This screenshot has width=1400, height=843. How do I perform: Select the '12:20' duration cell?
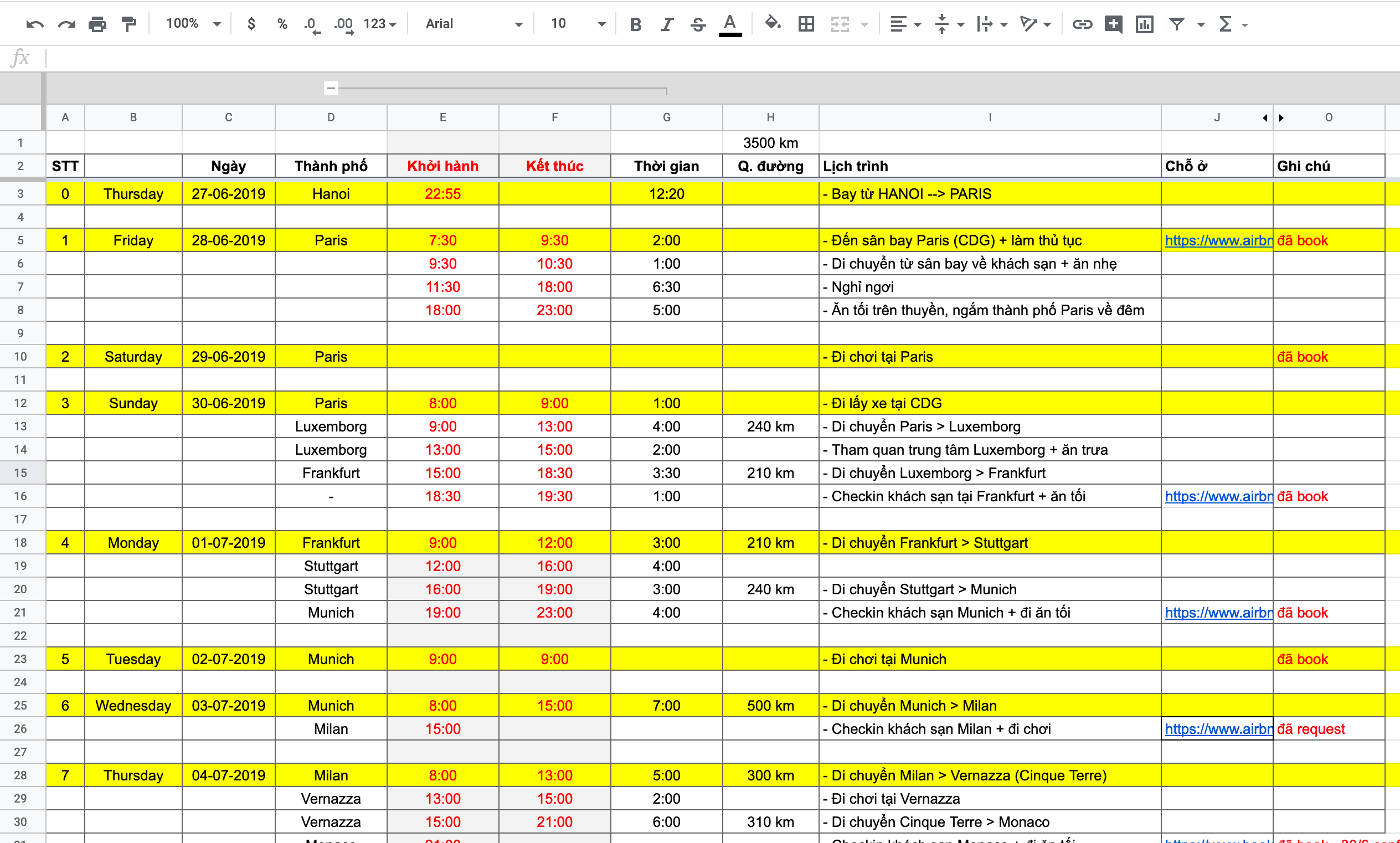pos(666,194)
